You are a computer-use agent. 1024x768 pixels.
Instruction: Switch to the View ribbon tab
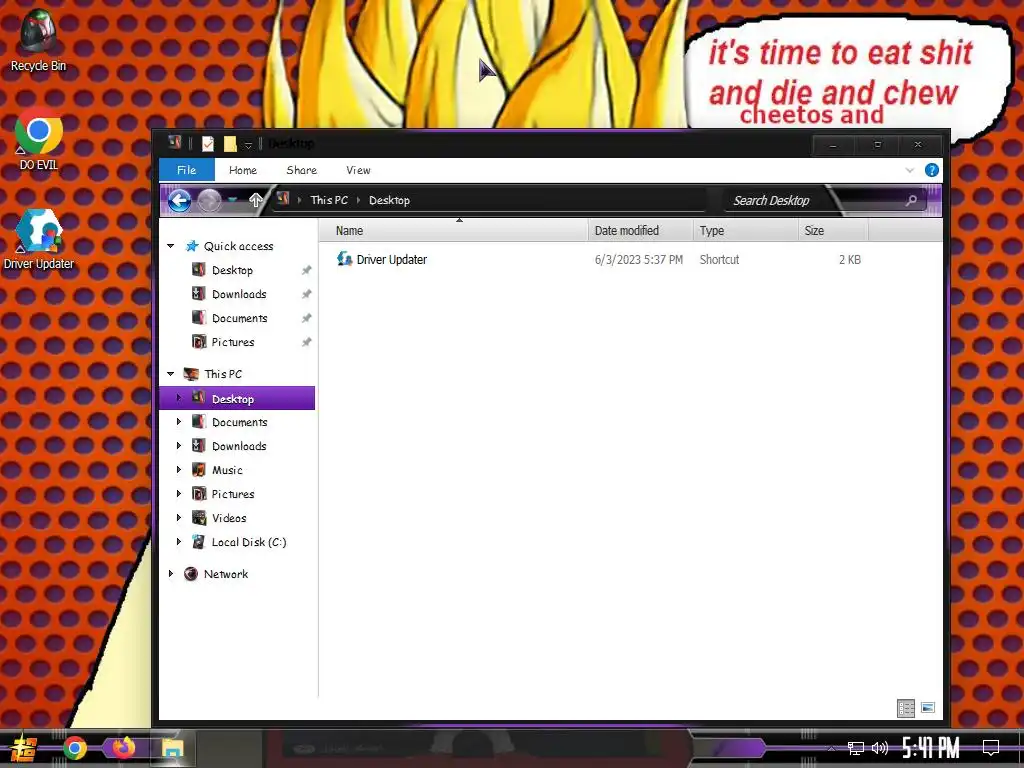point(359,170)
